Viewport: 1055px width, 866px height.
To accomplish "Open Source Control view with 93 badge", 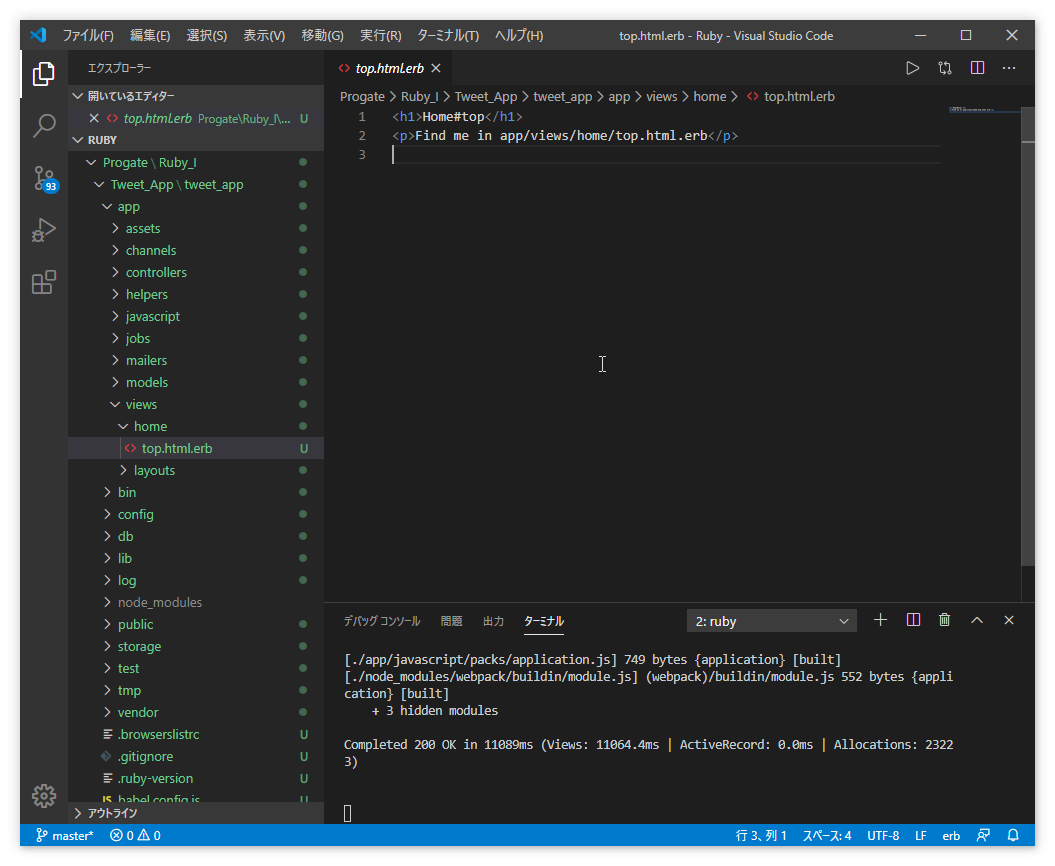I will [44, 179].
